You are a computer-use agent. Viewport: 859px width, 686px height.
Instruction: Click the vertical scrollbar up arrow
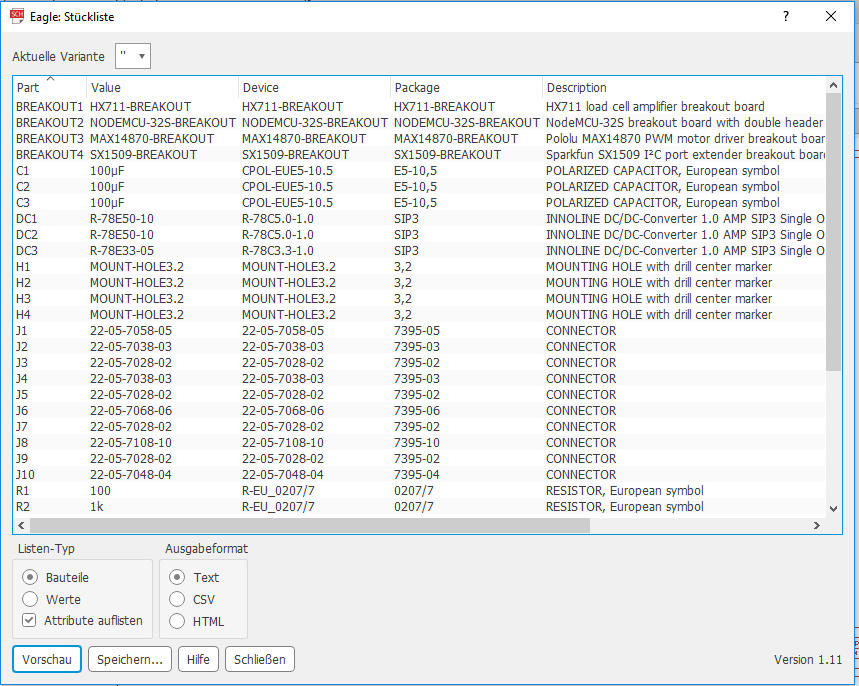pos(833,85)
